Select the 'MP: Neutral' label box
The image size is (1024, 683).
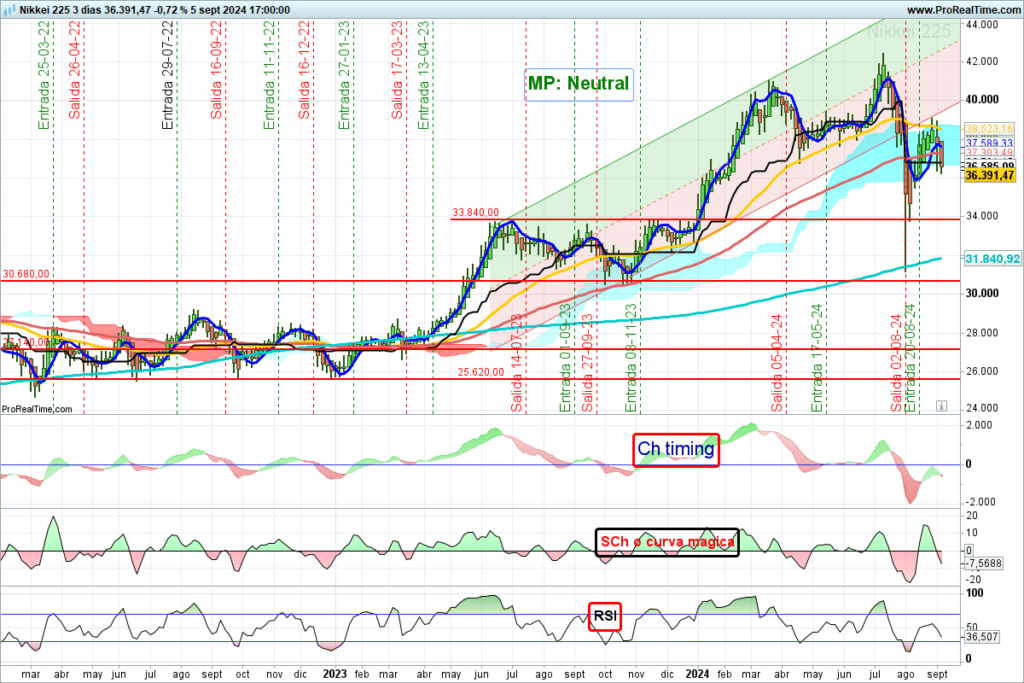[579, 84]
